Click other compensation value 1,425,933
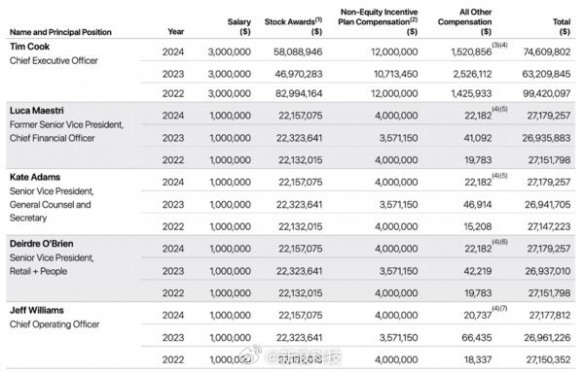 click(x=472, y=93)
